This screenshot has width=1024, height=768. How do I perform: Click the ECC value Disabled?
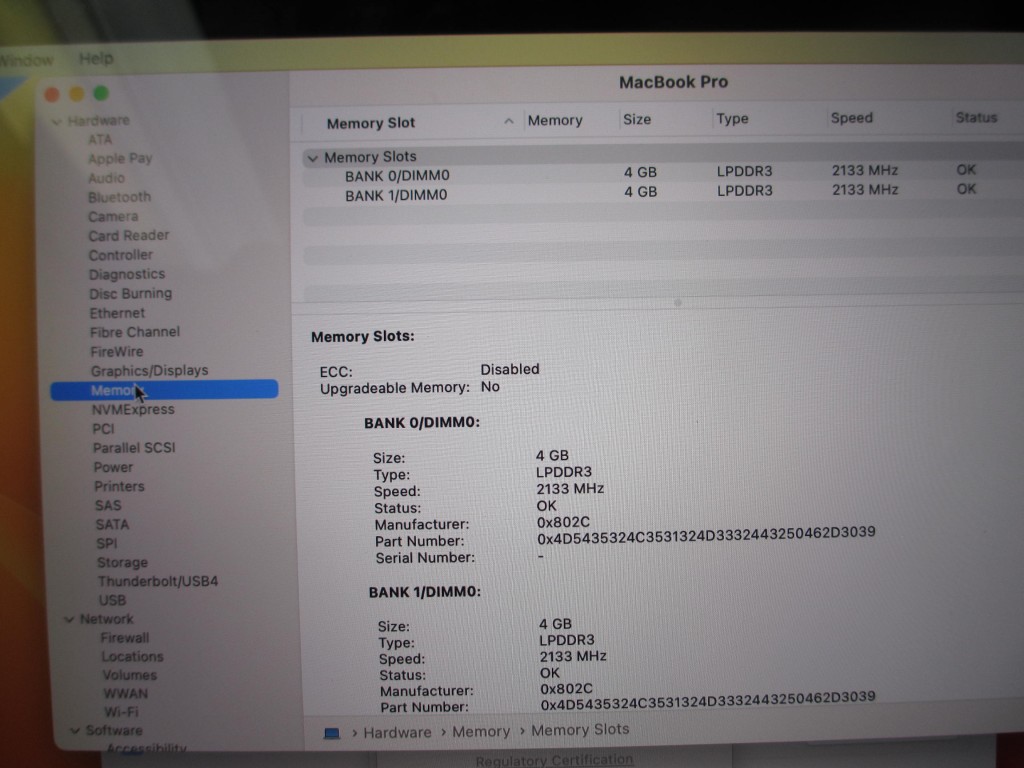[x=510, y=369]
